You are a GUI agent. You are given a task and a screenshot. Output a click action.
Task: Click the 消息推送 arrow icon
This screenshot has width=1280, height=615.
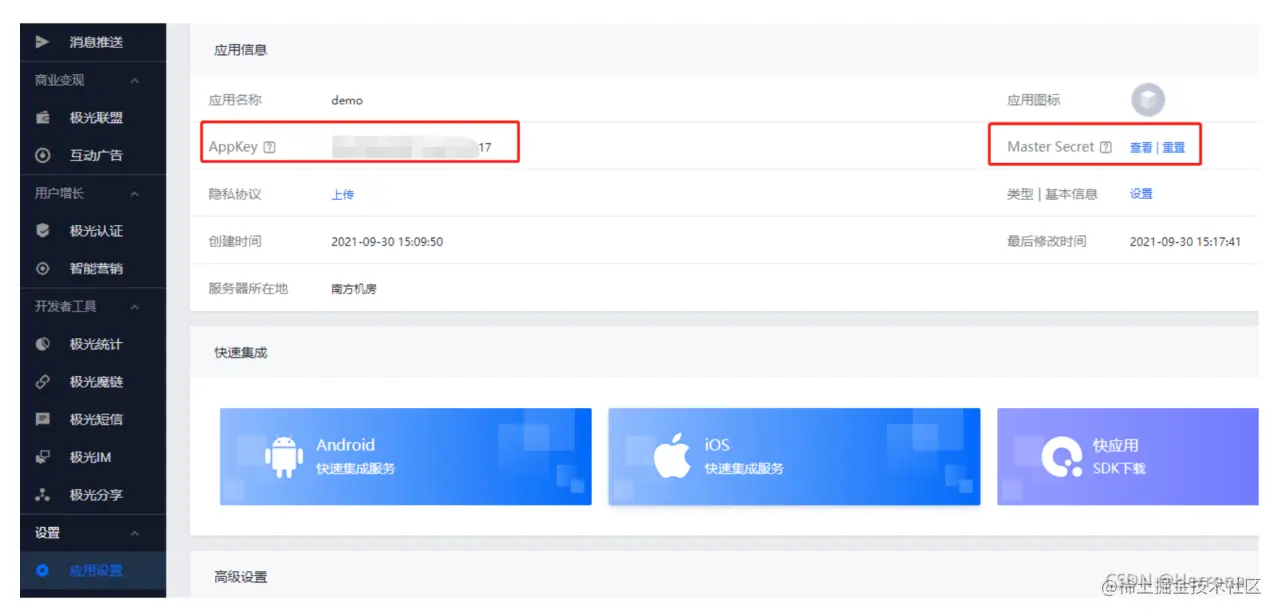(42, 42)
